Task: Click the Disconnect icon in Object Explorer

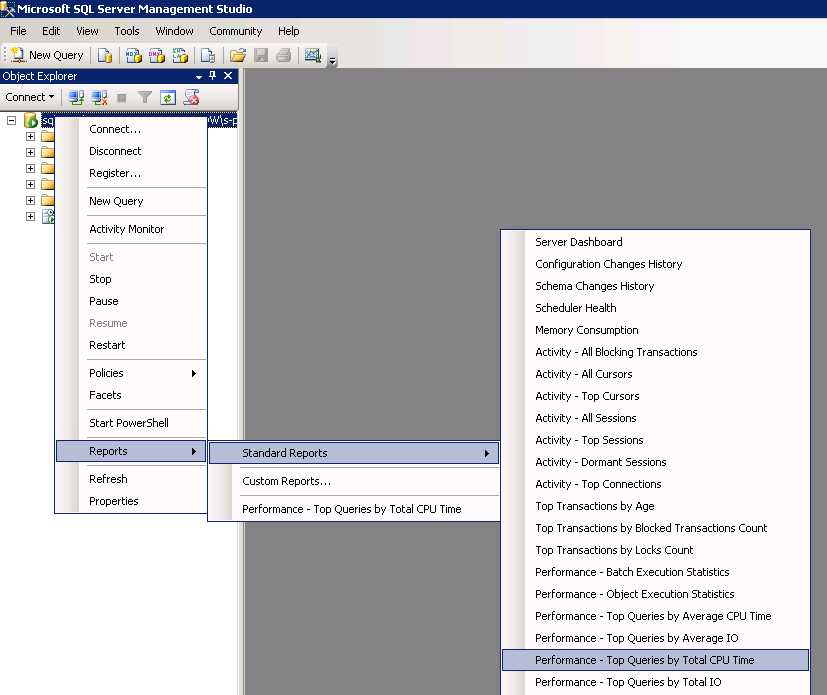Action: pos(100,97)
